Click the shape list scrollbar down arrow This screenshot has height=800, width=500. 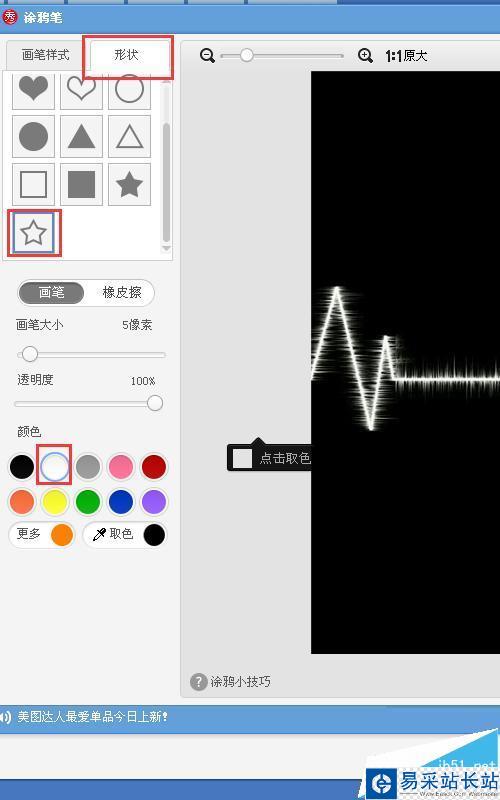tap(166, 249)
